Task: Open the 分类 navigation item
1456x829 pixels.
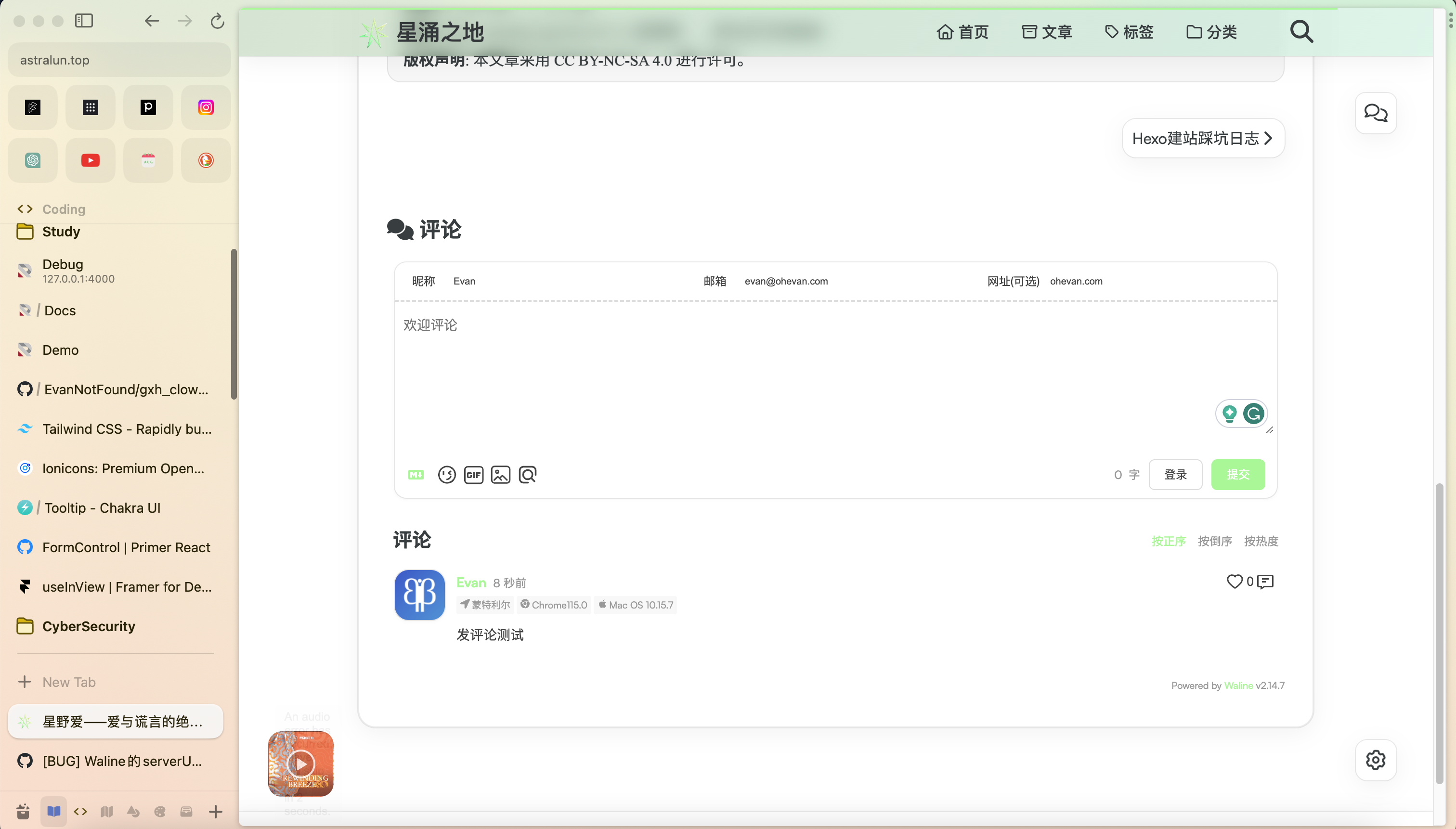Action: [1212, 32]
